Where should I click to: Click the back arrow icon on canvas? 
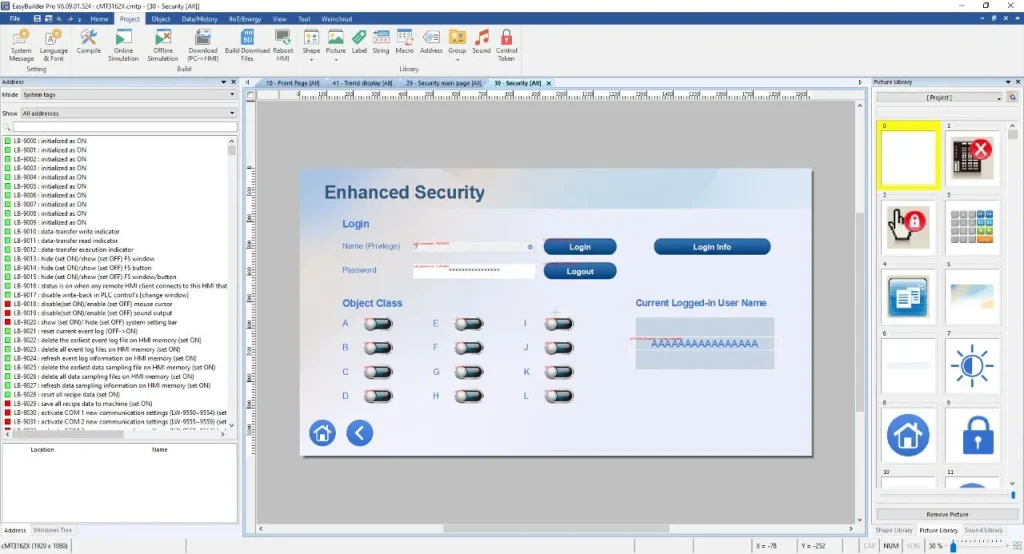(359, 432)
